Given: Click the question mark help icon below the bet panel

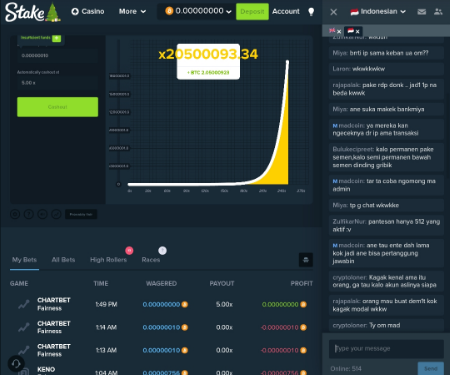Looking at the screenshot, I should tap(29, 214).
